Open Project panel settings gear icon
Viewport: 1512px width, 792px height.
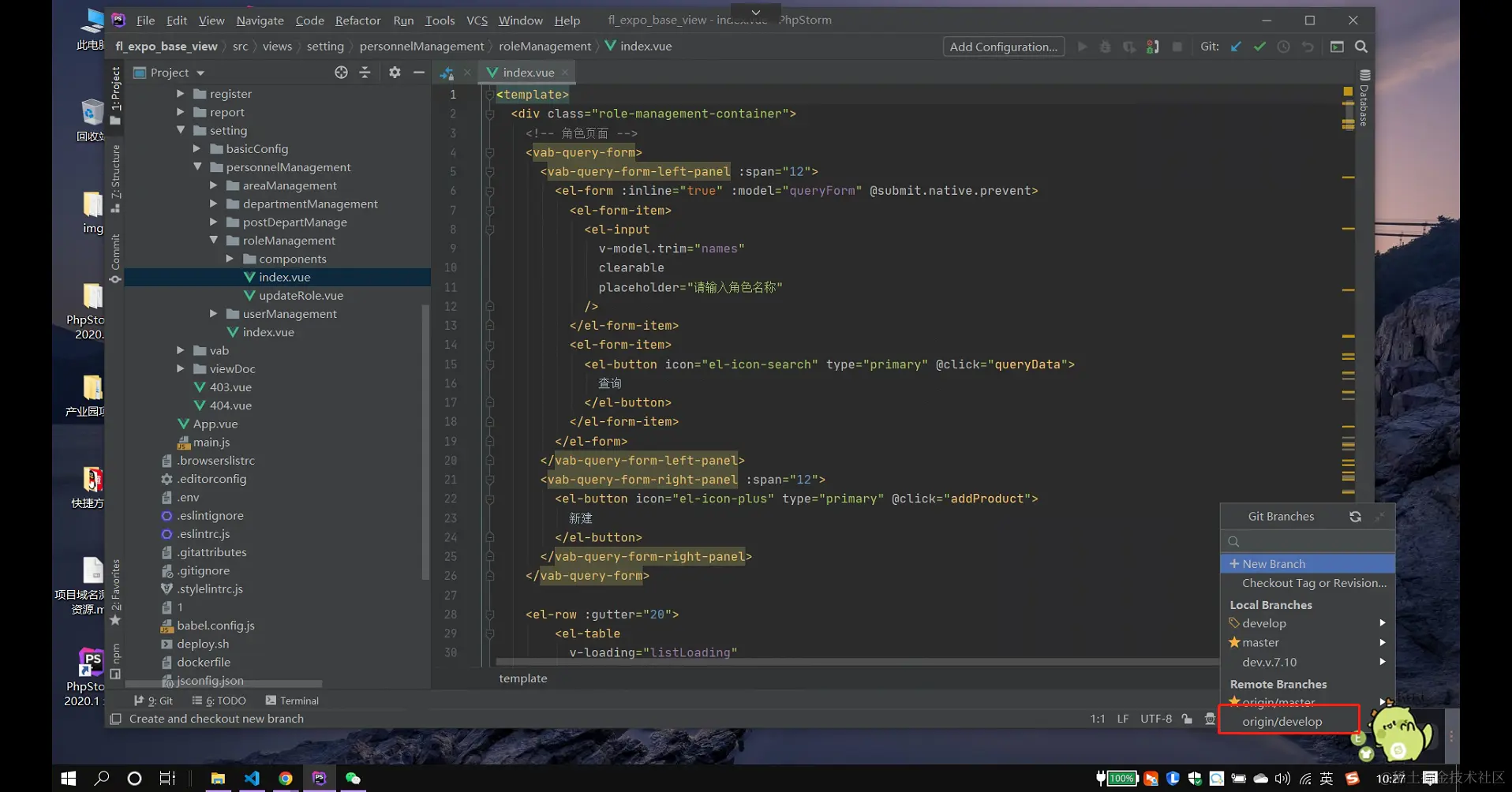pyautogui.click(x=395, y=73)
